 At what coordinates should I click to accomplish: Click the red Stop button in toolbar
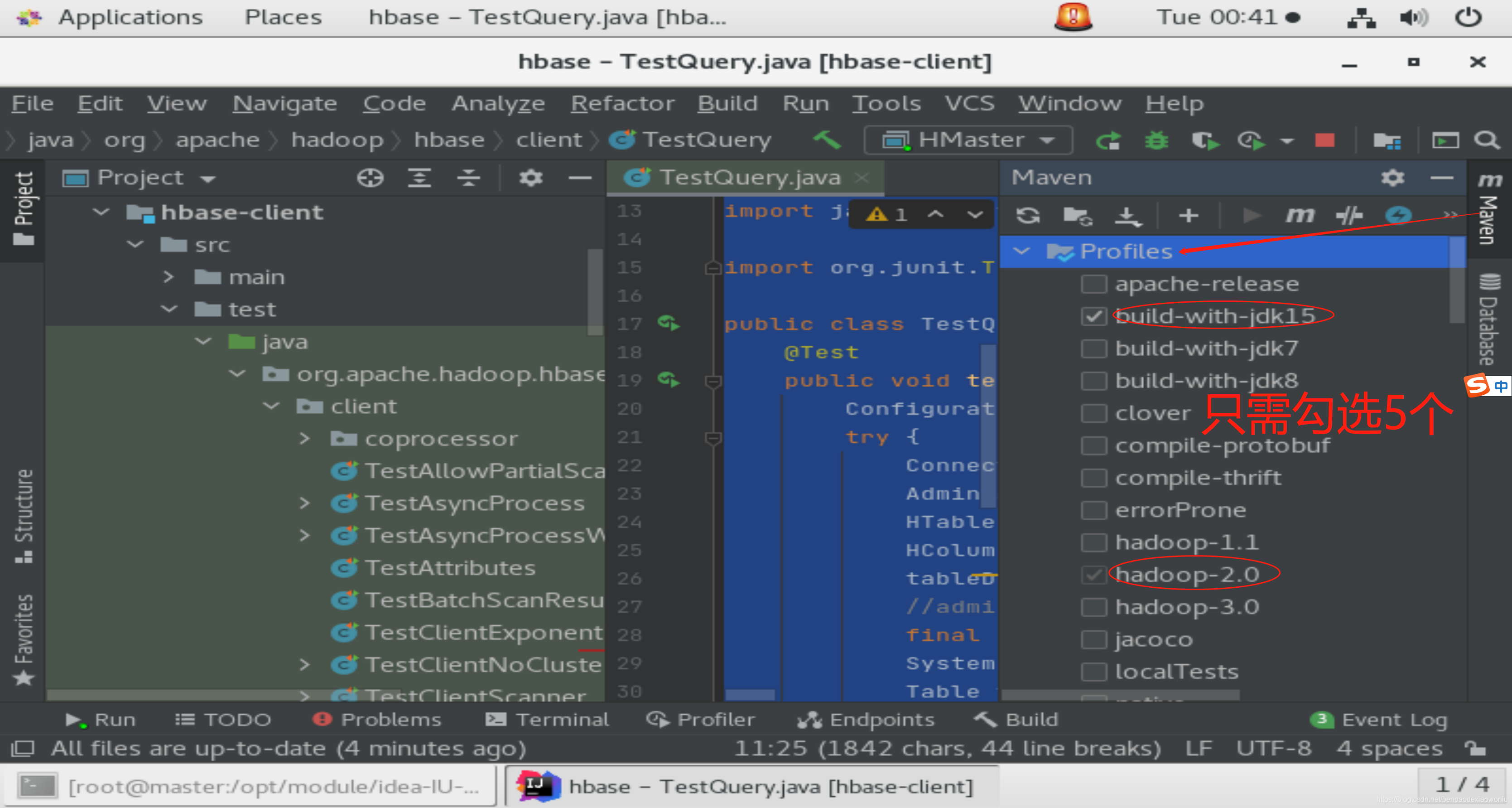[x=1325, y=140]
